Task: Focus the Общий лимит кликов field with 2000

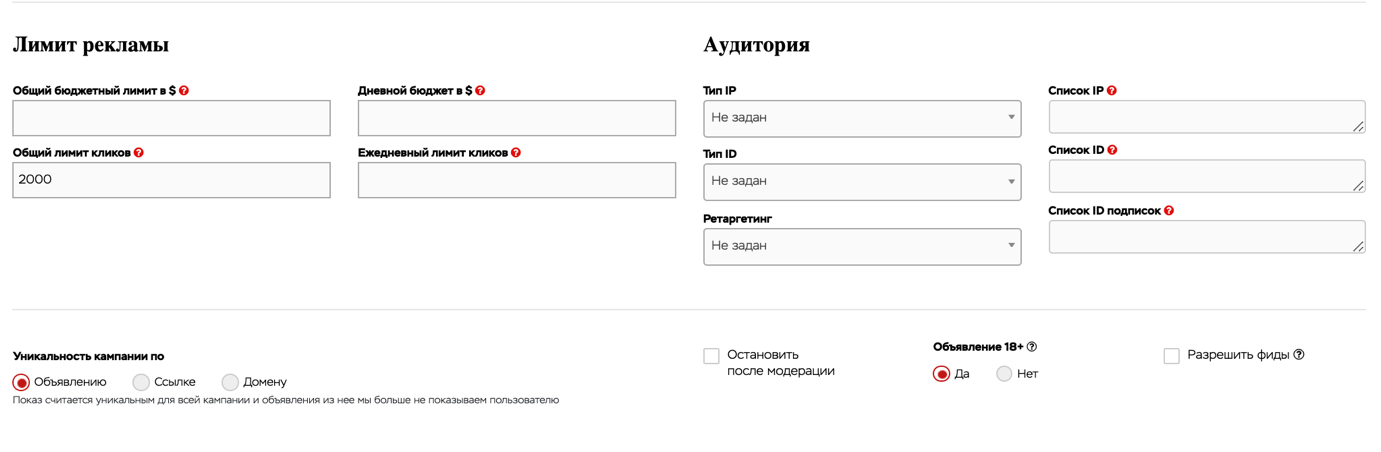Action: pos(171,180)
